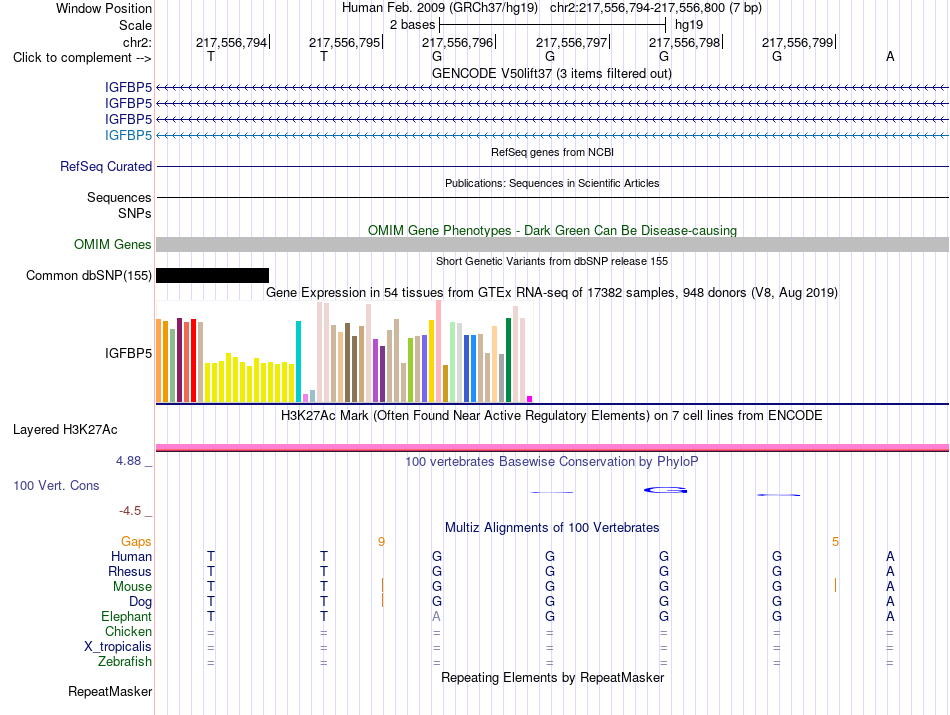Click the dark green GTEx expression bar
The height and width of the screenshot is (715, 950).
(x=508, y=360)
